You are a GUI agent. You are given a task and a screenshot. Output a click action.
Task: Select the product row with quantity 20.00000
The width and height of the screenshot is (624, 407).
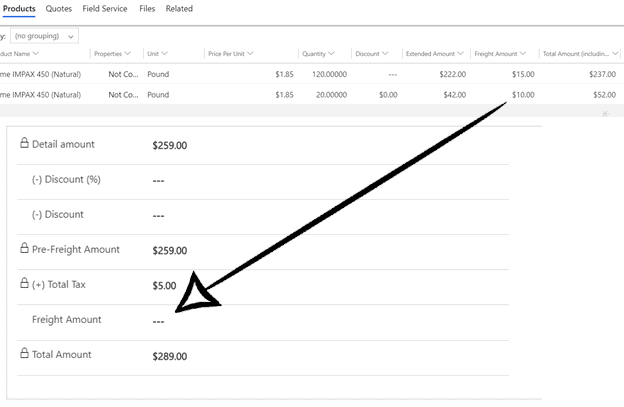[x=311, y=95]
